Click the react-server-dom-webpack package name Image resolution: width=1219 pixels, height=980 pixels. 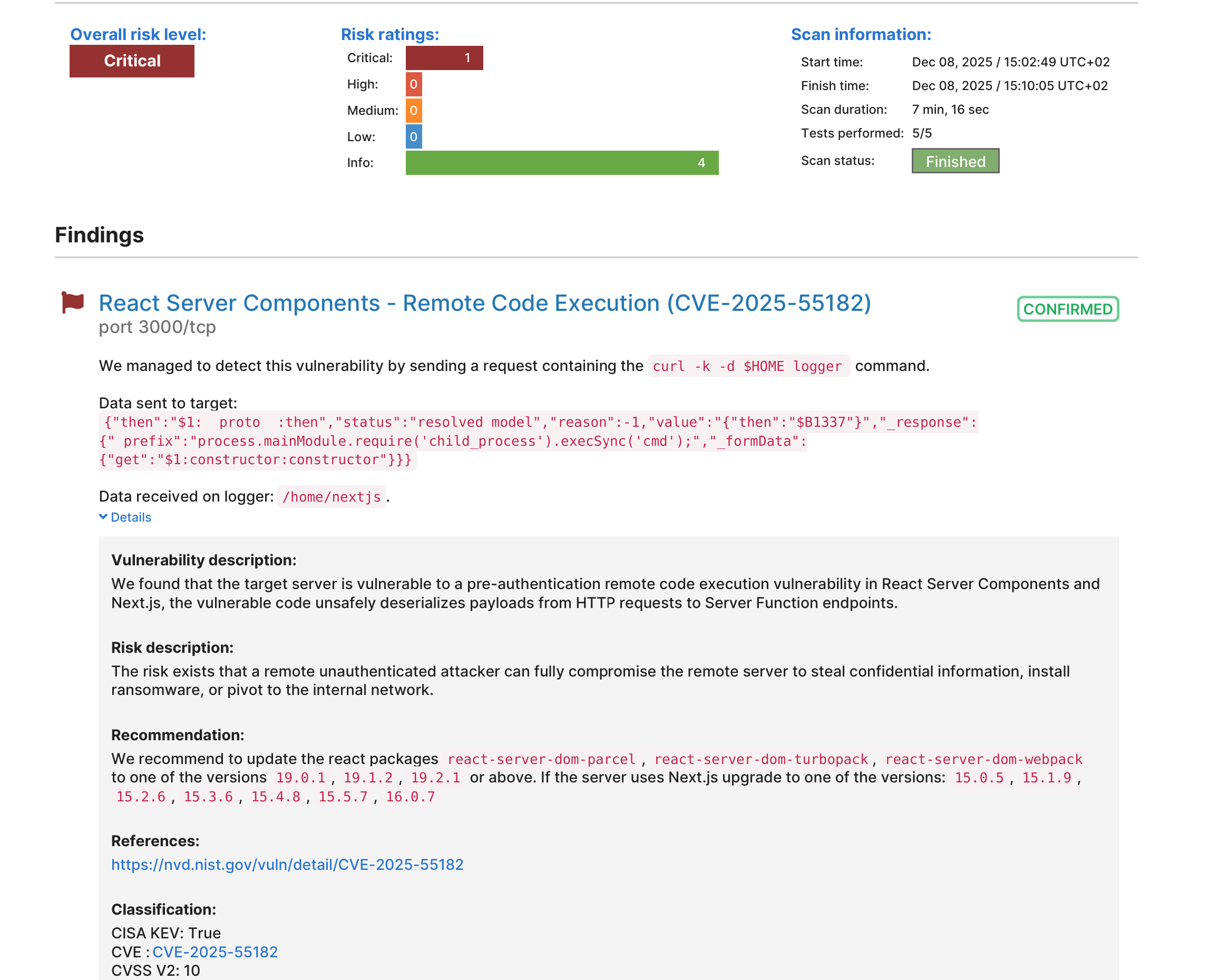point(983,759)
